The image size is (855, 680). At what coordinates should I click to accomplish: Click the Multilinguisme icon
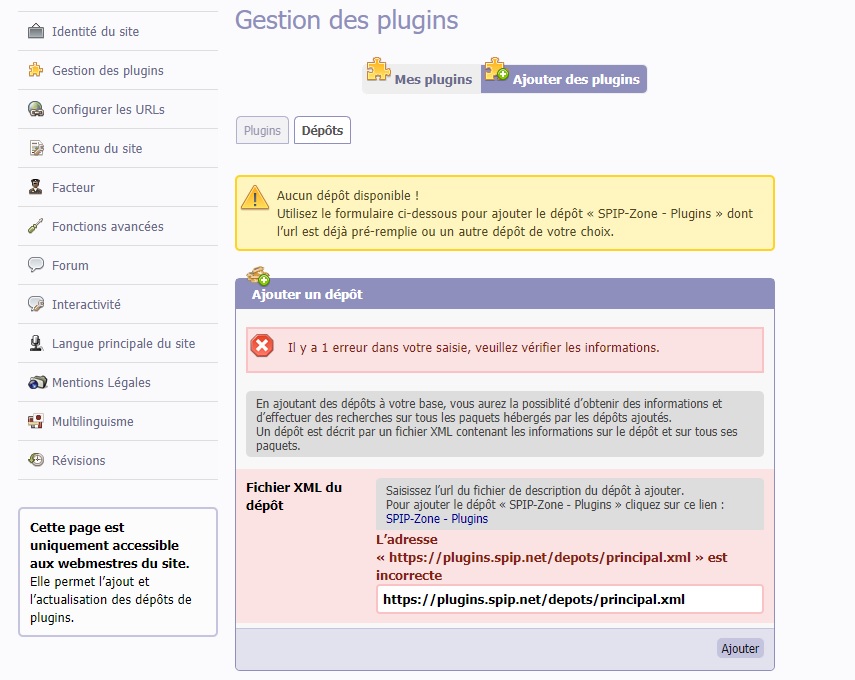36,421
